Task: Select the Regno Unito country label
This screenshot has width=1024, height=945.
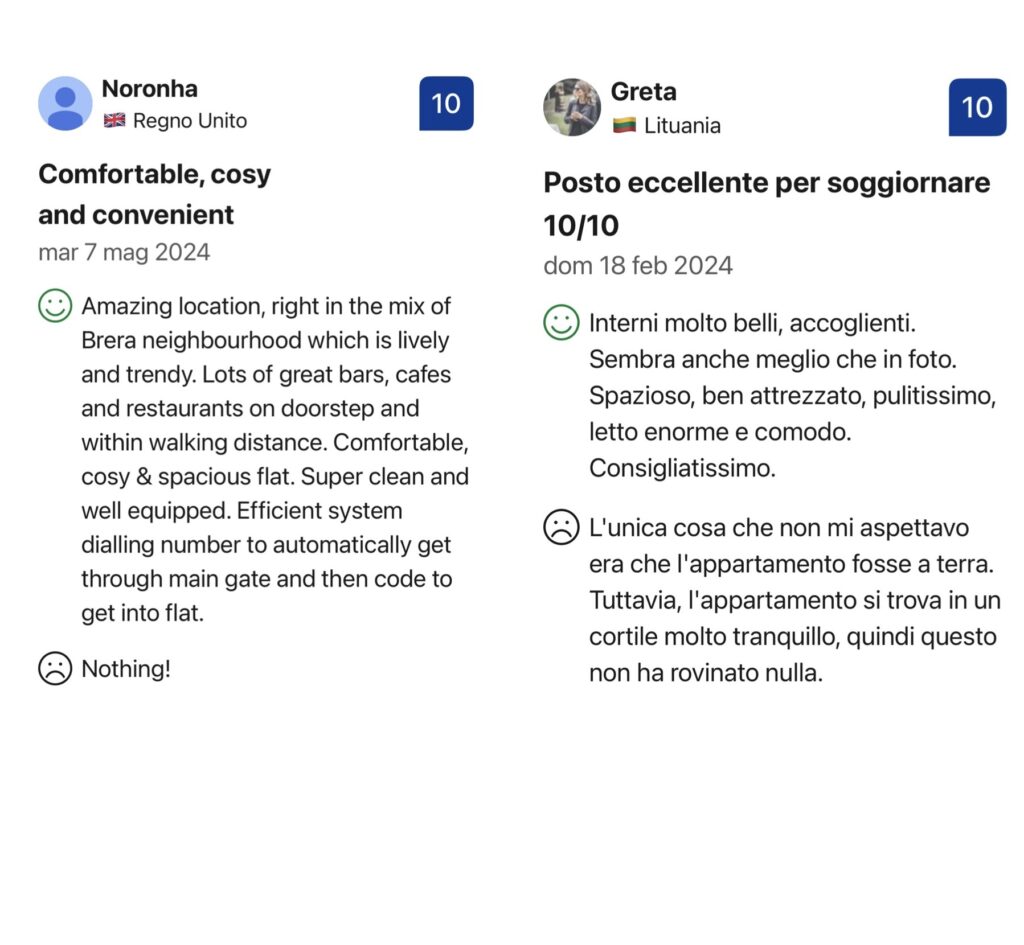Action: tap(190, 121)
